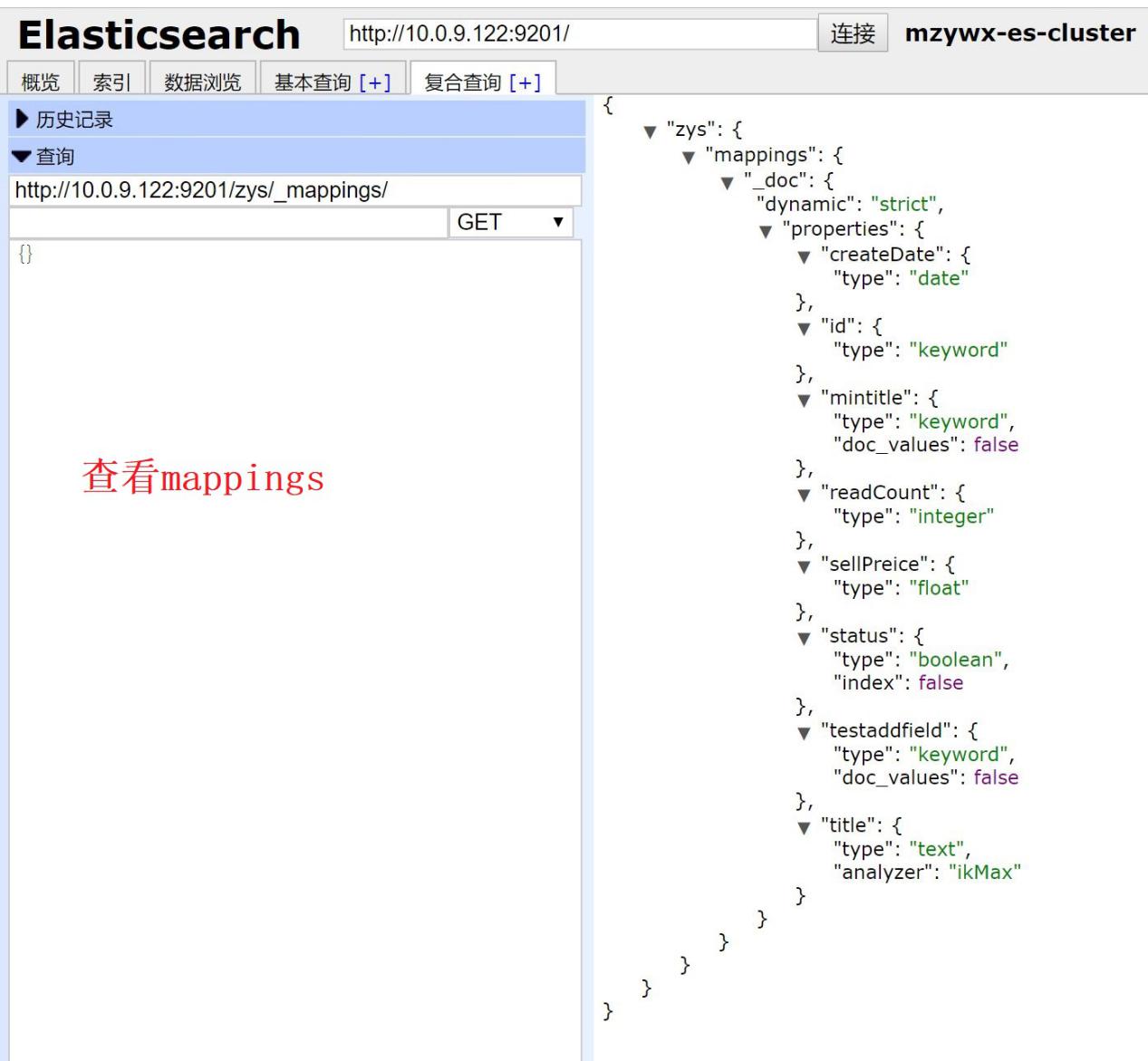Click the 连接 connect button

coord(853,34)
